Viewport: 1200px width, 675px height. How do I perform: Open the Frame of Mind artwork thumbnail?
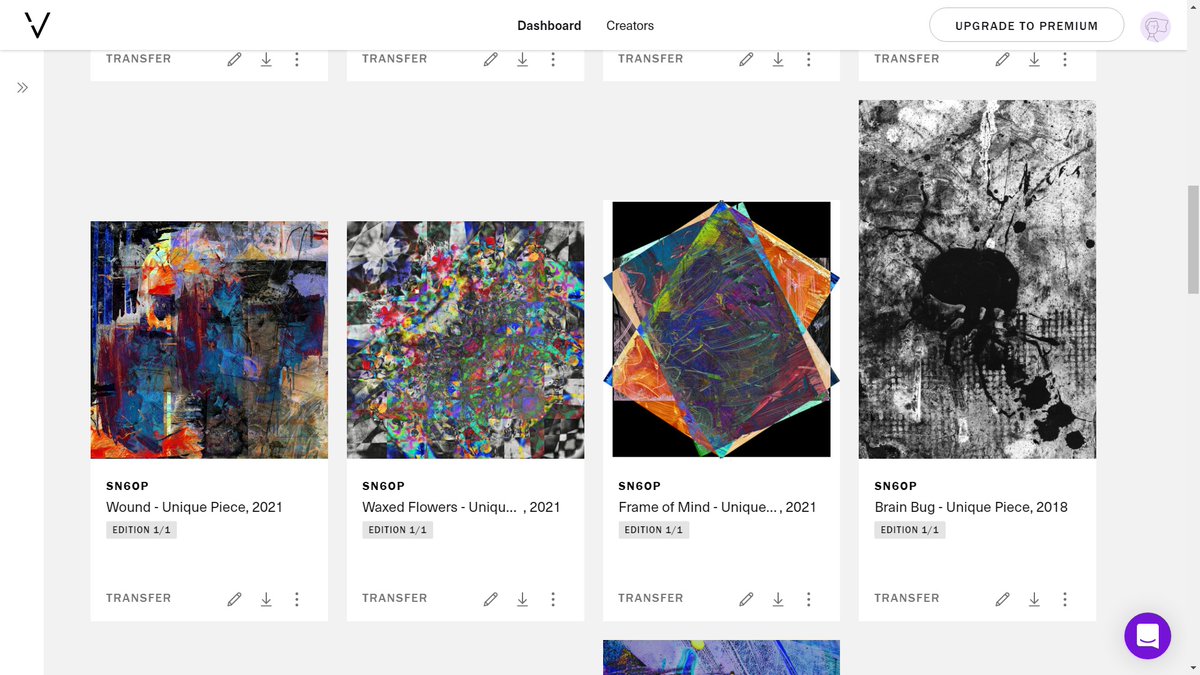point(721,330)
